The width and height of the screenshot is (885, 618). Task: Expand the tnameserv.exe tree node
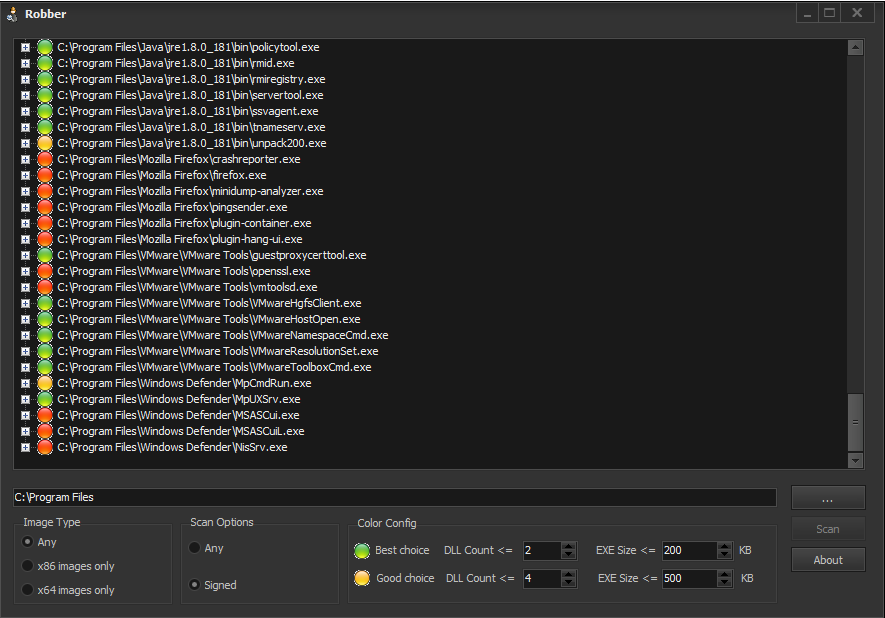point(25,128)
